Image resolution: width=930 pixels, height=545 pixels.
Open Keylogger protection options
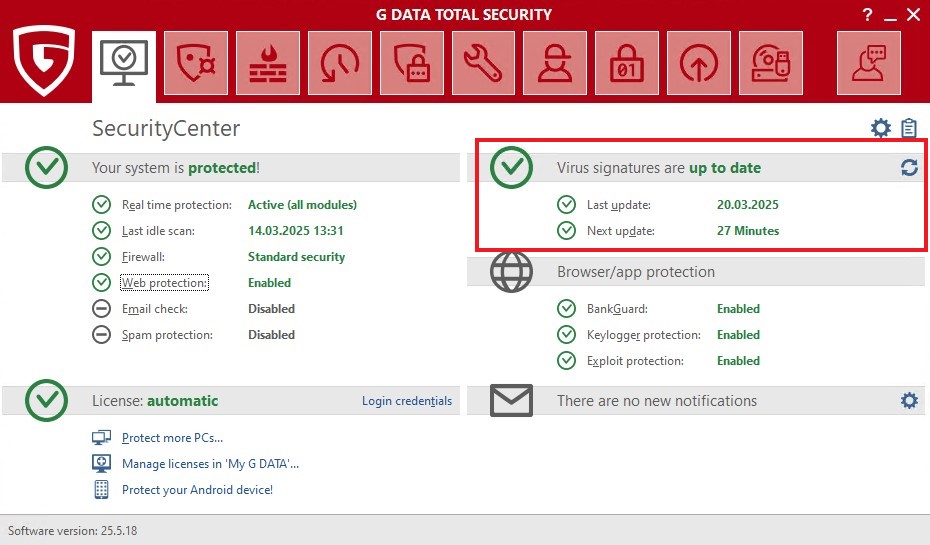(644, 335)
